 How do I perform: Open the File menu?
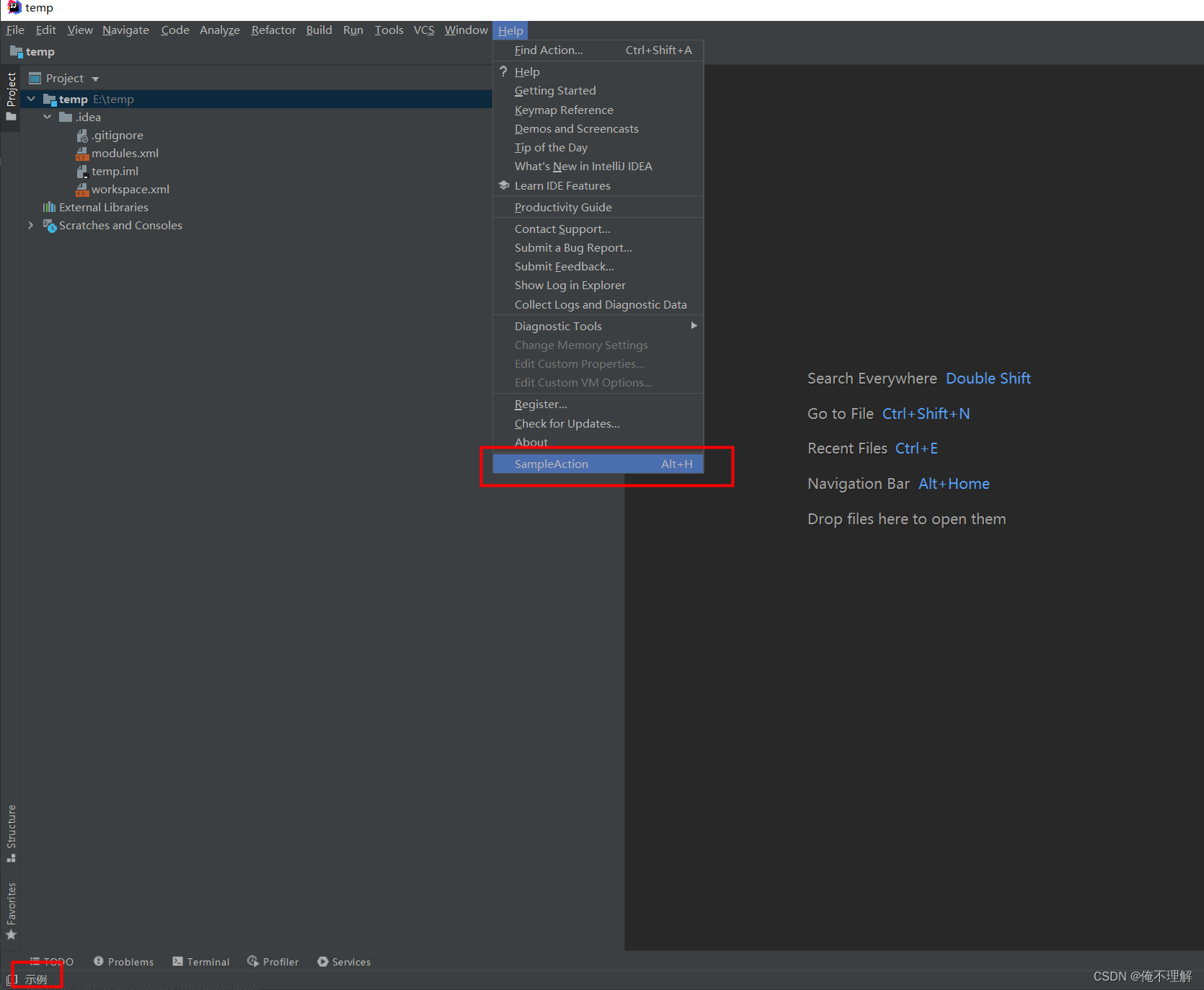click(15, 30)
